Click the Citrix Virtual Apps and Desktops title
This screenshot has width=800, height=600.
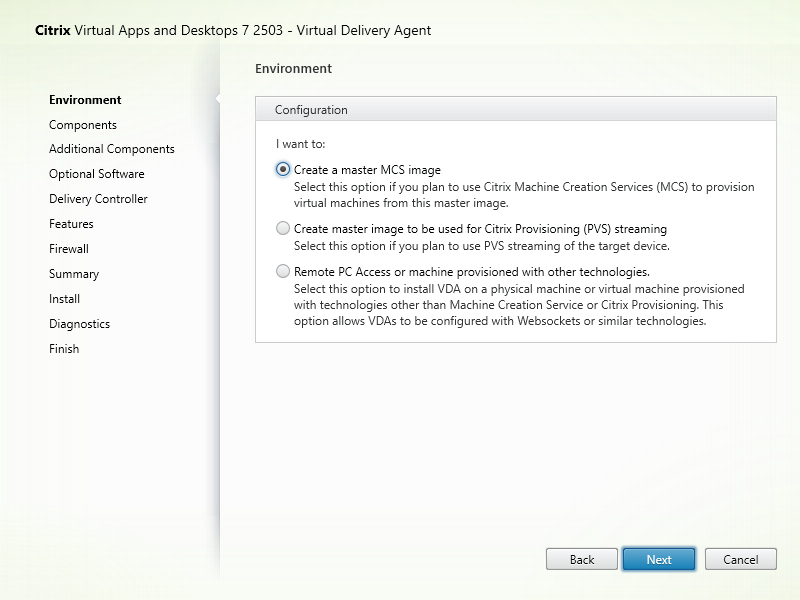[233, 30]
